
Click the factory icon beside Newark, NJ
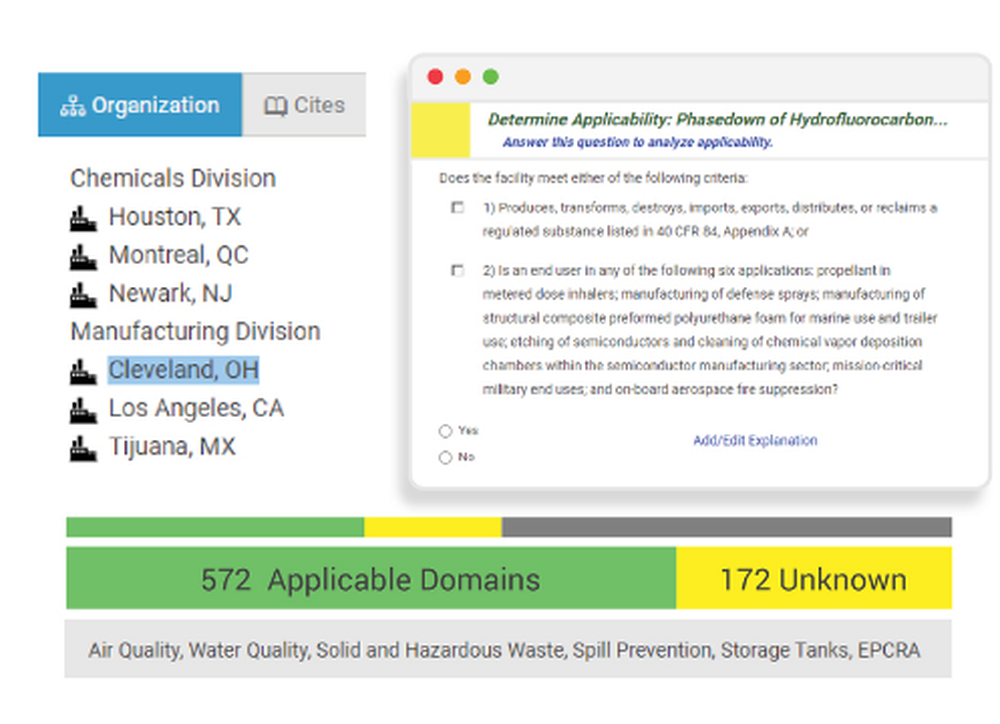(84, 293)
